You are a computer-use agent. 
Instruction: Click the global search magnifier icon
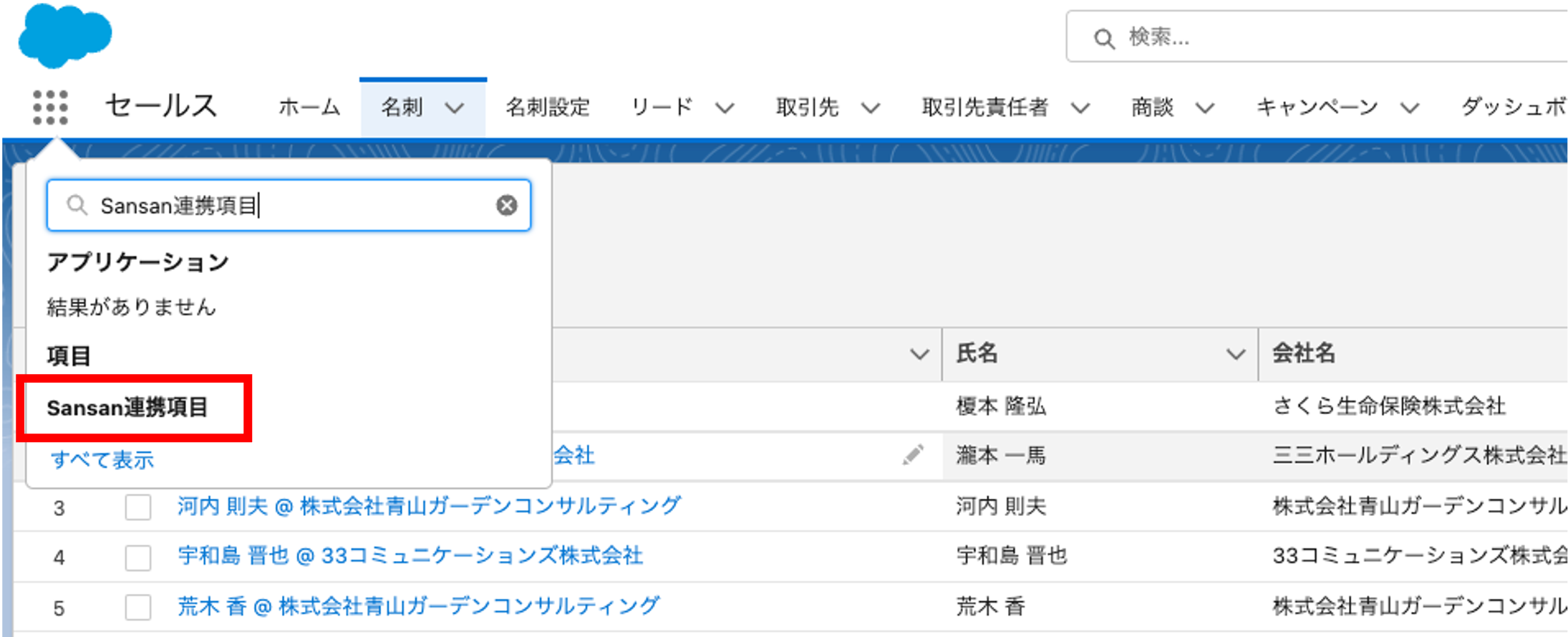[x=1104, y=39]
